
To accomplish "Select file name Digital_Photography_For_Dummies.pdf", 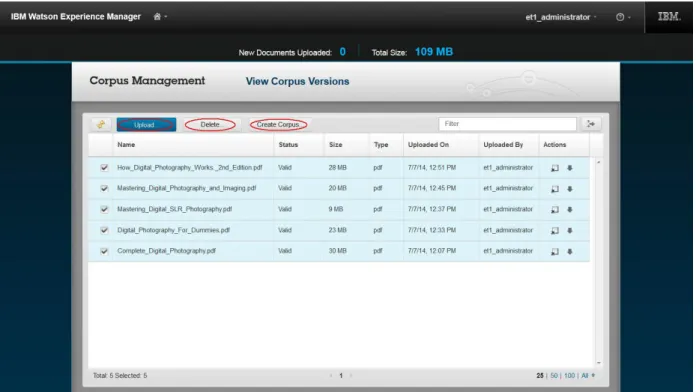I will [174, 230].
